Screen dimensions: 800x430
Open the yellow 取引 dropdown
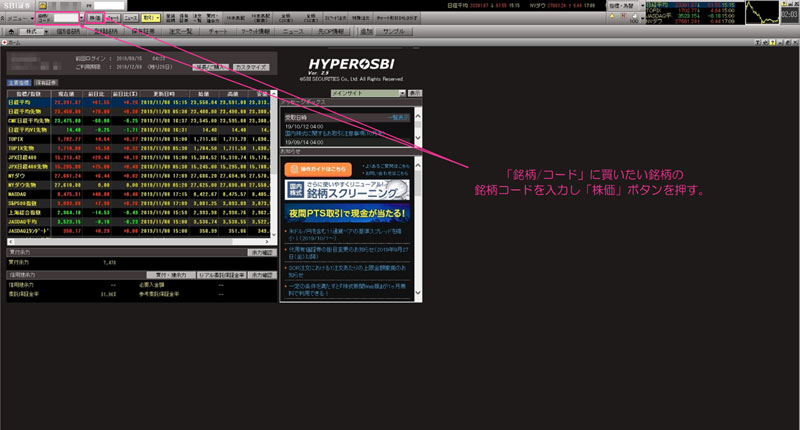[x=151, y=18]
